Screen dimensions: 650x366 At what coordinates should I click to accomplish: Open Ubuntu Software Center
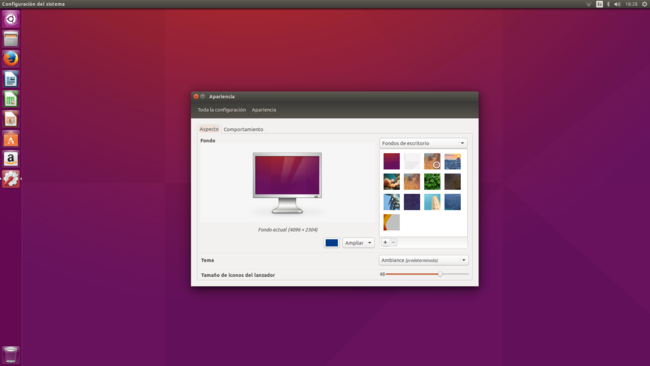11,139
